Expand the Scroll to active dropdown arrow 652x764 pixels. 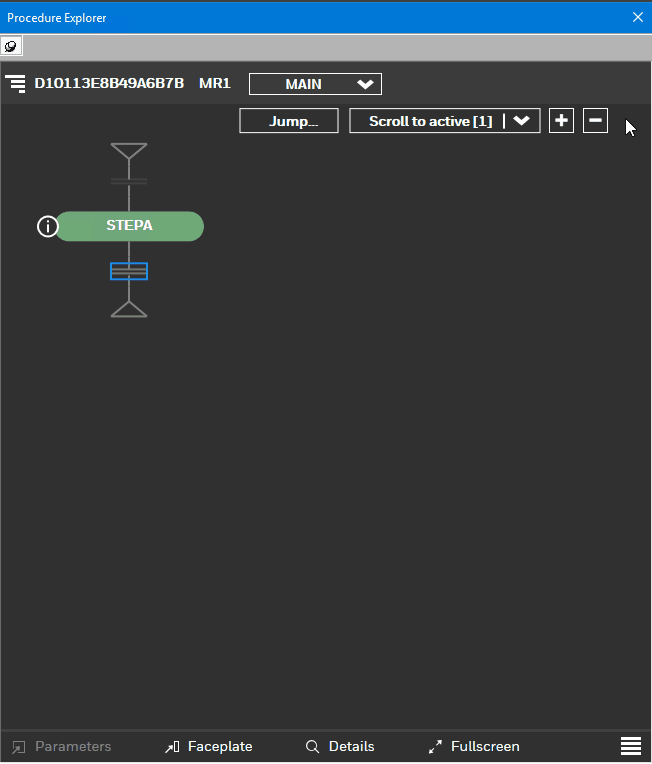pos(521,121)
